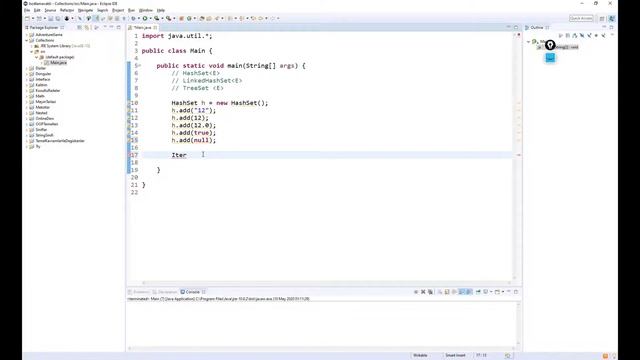Open the Debug icon's dropdown arrow
Image resolution: width=640 pixels, height=360 pixels.
pyautogui.click(x=139, y=18)
